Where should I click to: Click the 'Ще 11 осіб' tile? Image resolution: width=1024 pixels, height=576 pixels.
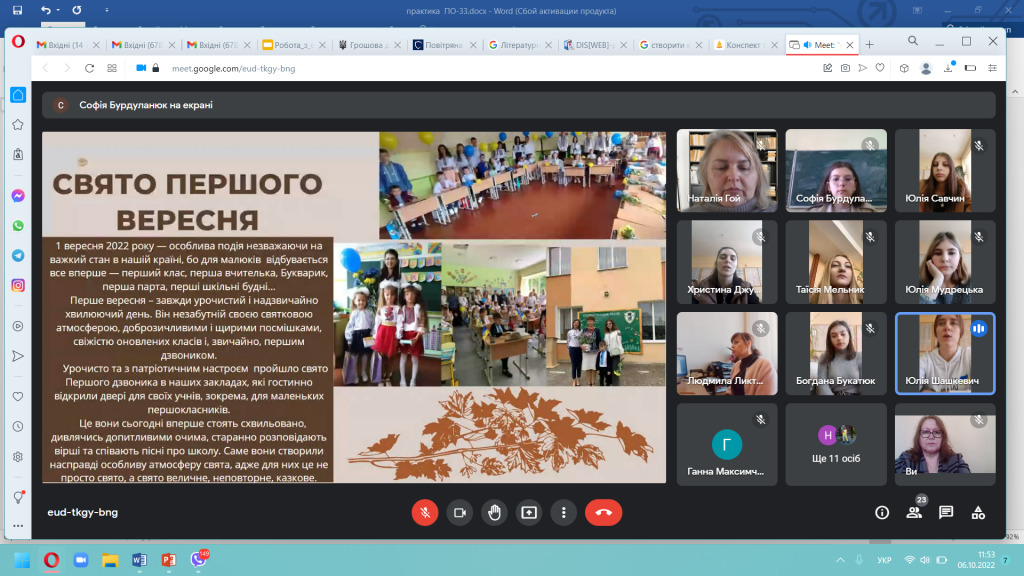[836, 444]
